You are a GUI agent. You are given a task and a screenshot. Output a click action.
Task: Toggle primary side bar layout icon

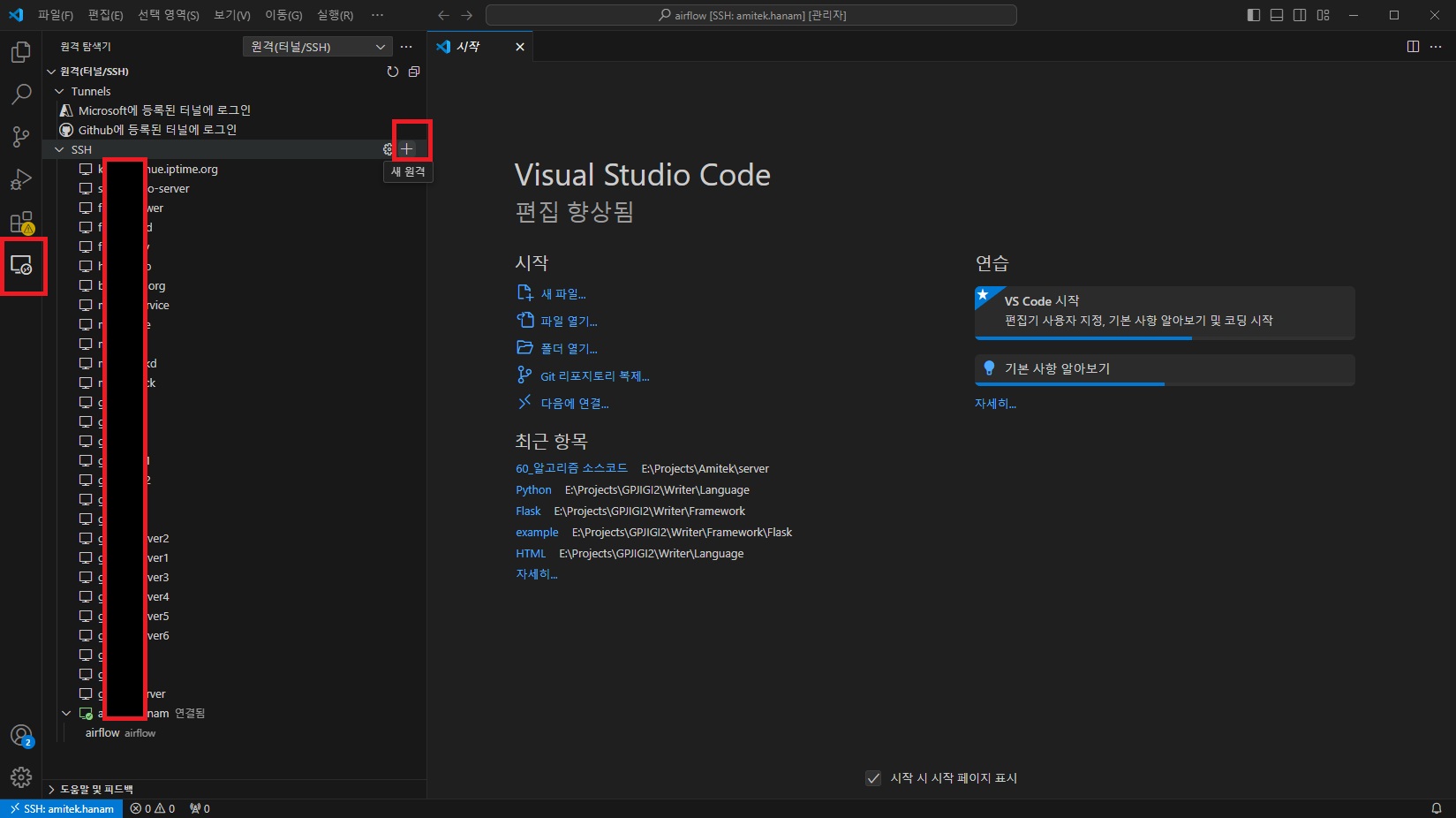[x=1254, y=15]
